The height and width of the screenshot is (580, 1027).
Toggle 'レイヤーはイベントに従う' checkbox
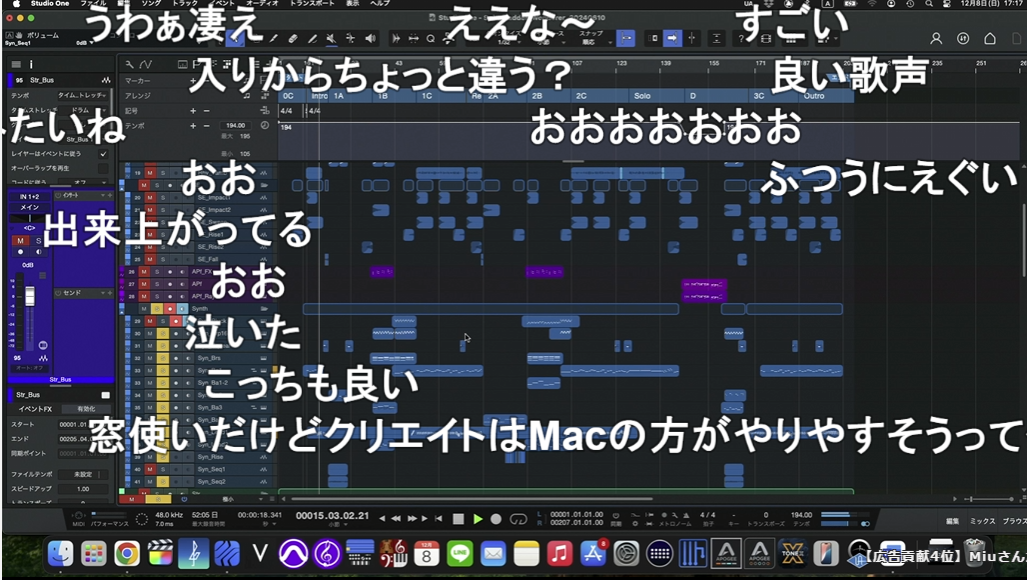coord(103,154)
